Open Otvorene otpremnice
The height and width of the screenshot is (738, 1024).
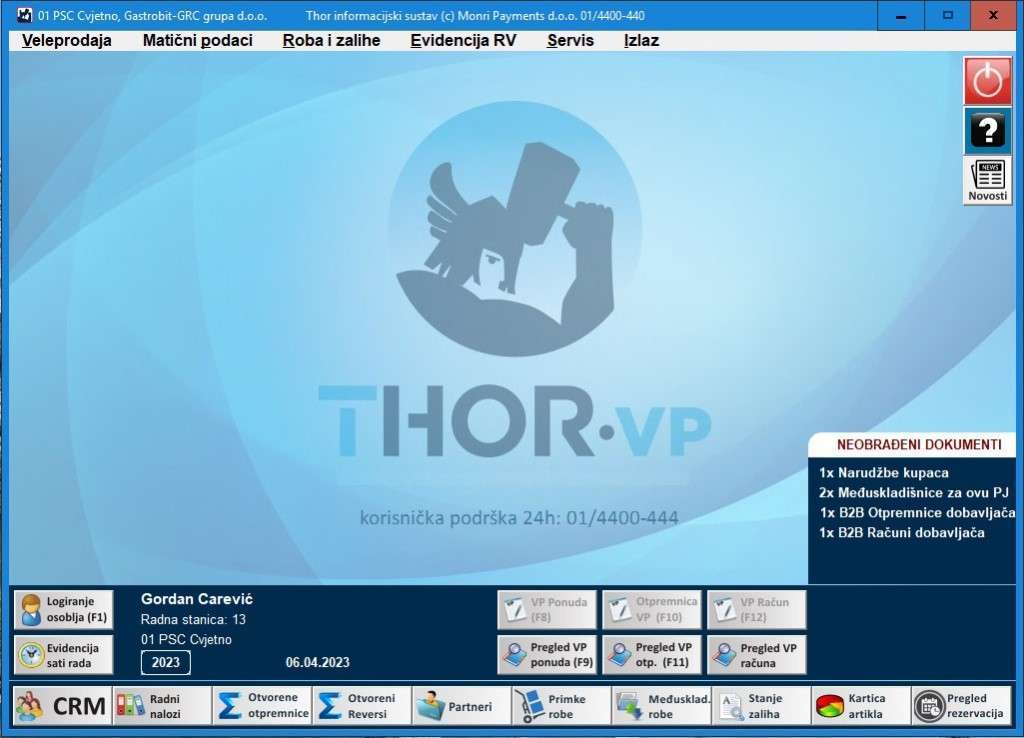262,706
